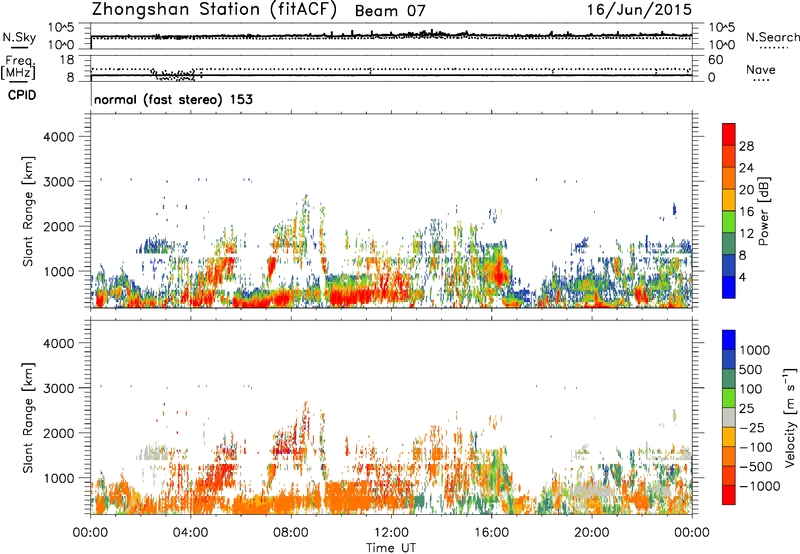Click the '3000' tick on velocity panel
Screen dimensions: 800x554
click(x=58, y=388)
